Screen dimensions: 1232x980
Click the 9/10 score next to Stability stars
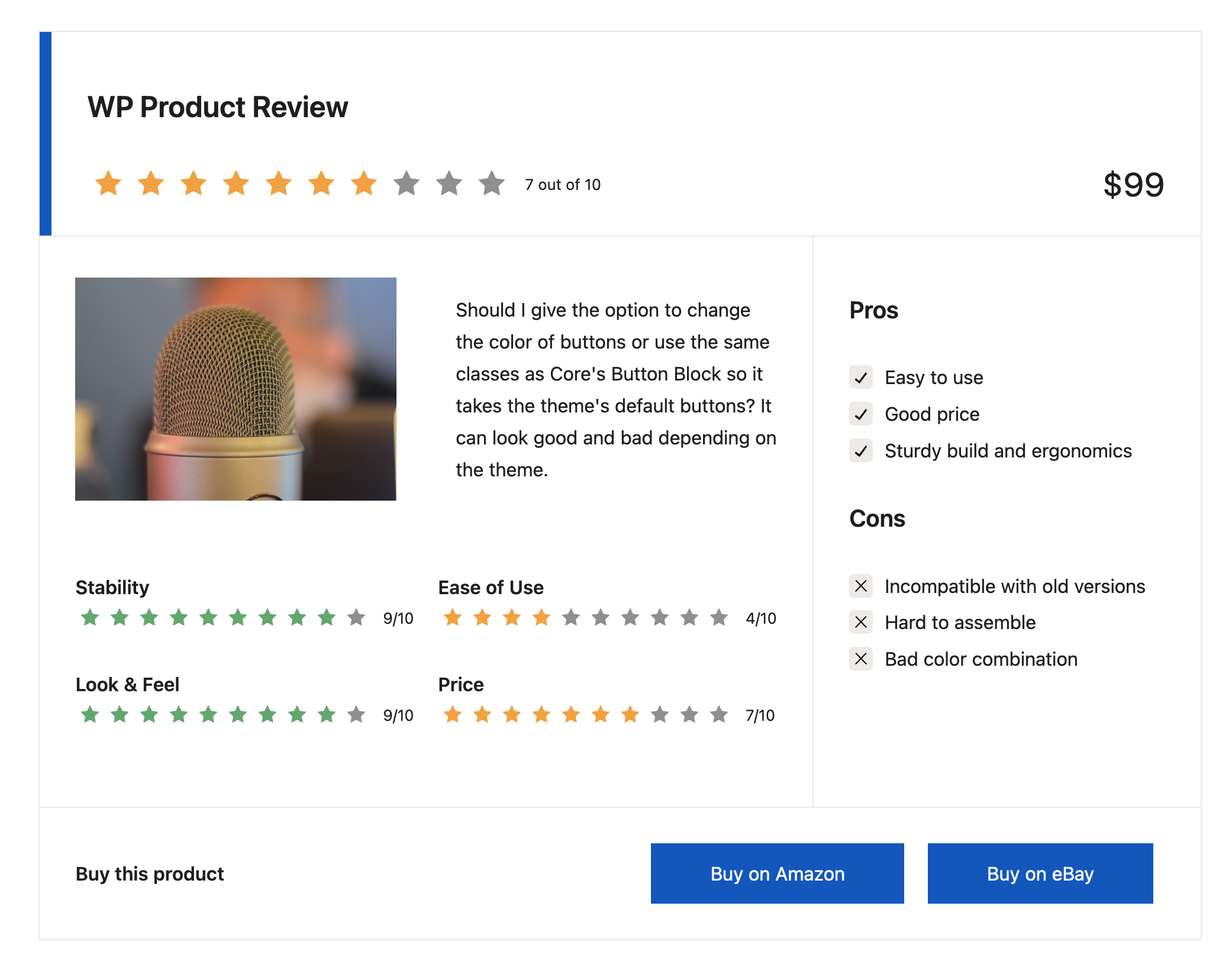coord(398,618)
